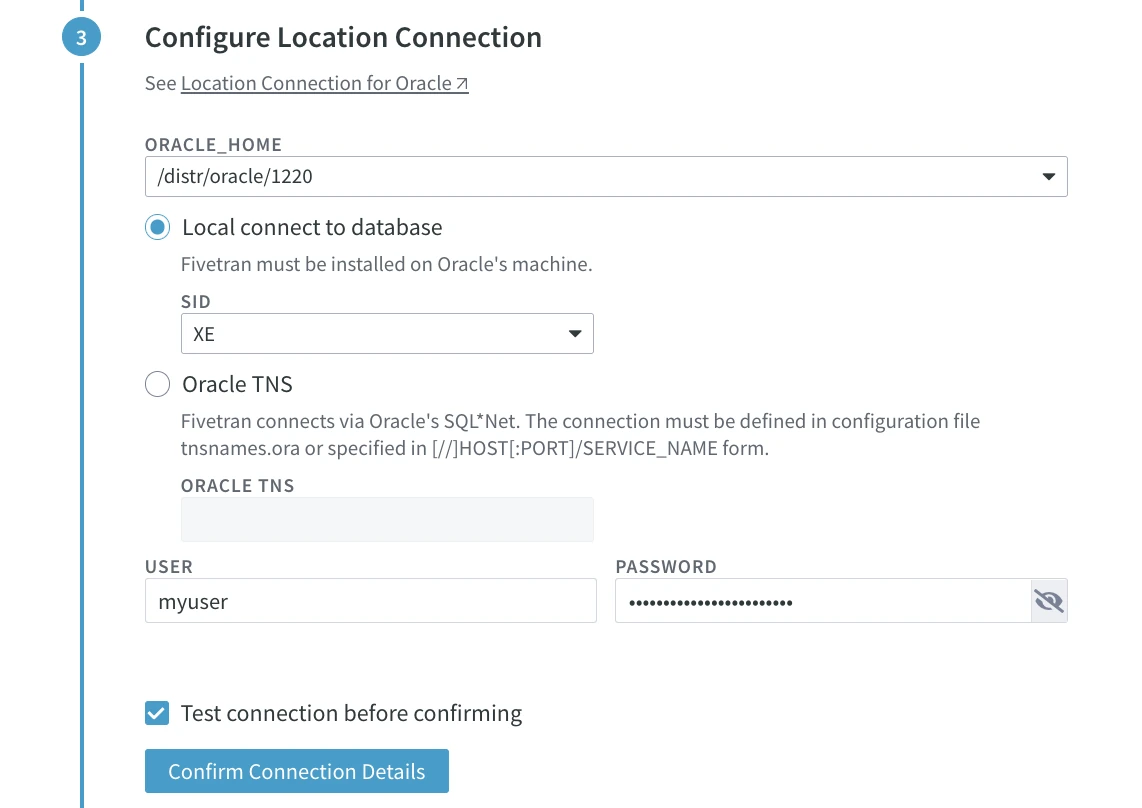Viewport: 1142px width, 808px height.
Task: Click the USER field containing myuser
Action: click(x=370, y=600)
